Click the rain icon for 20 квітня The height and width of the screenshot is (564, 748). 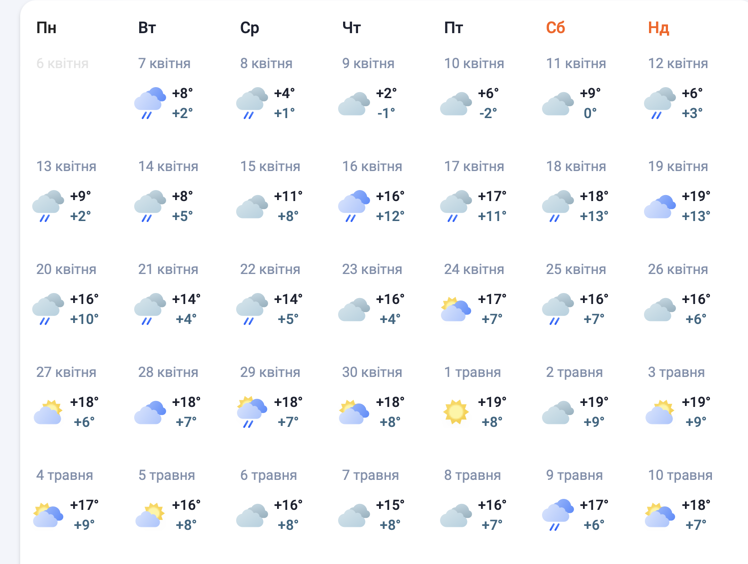[48, 309]
